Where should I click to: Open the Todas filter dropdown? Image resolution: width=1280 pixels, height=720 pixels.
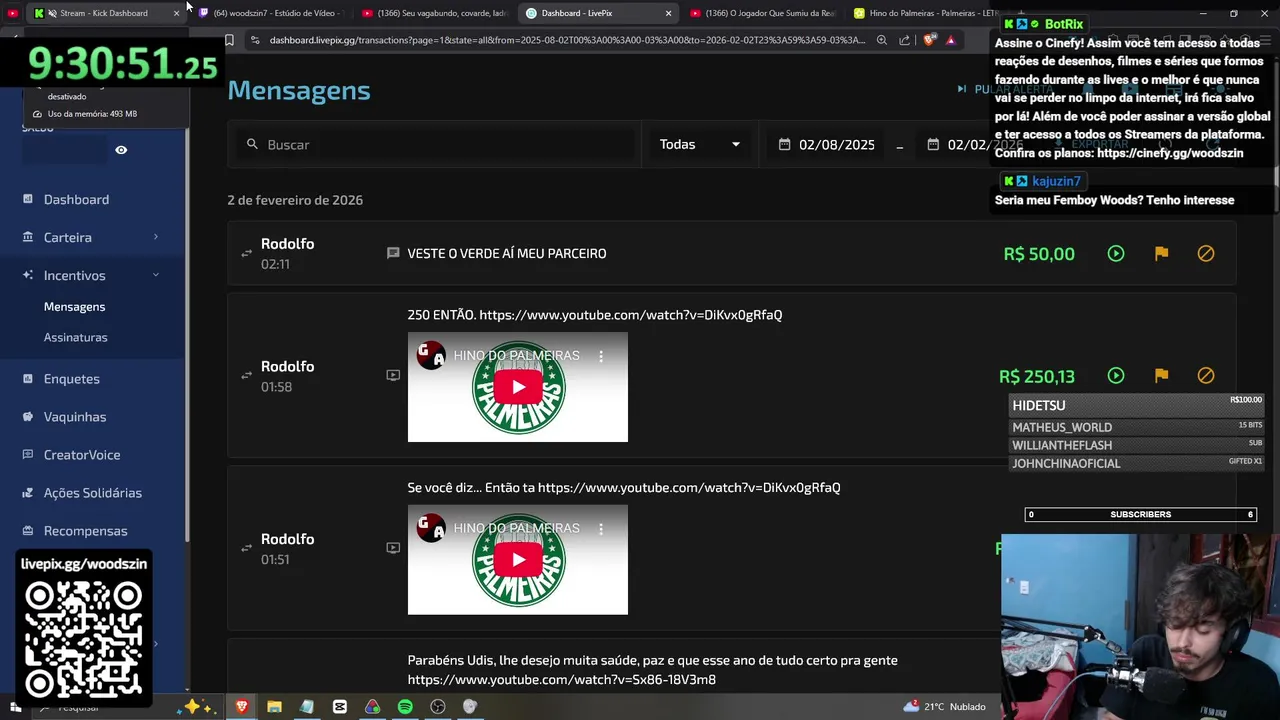click(700, 145)
